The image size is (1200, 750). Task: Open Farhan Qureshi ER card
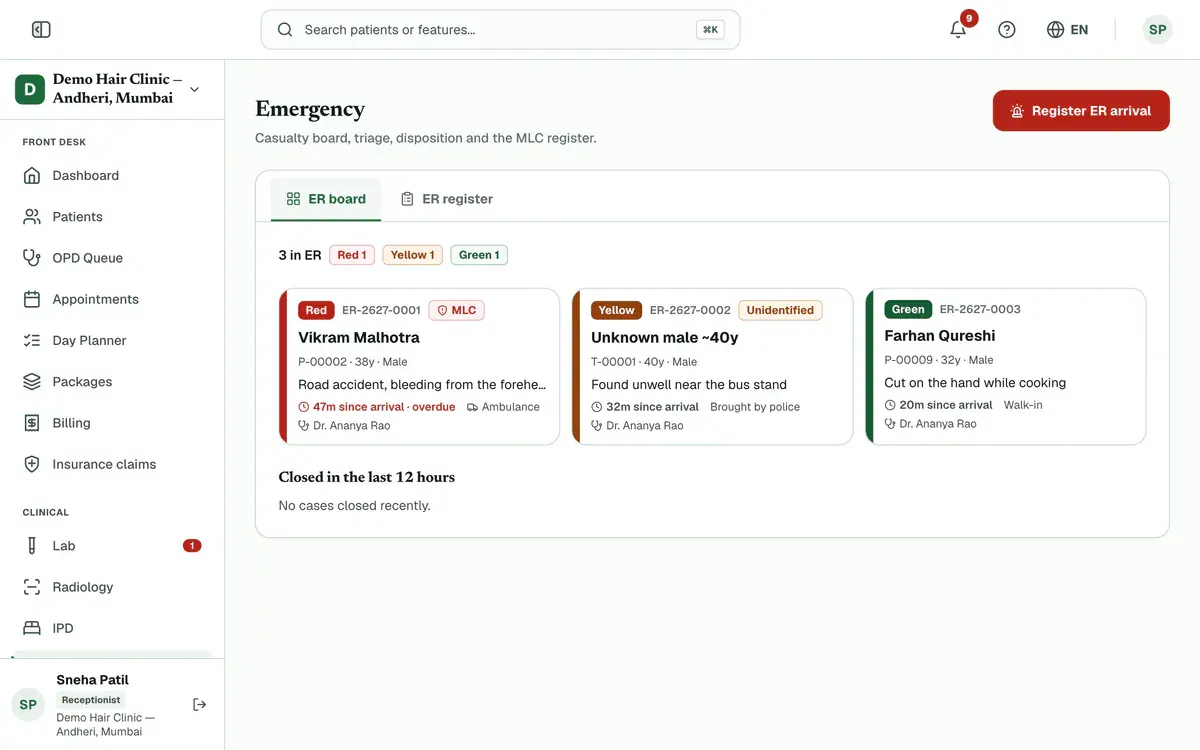1006,366
